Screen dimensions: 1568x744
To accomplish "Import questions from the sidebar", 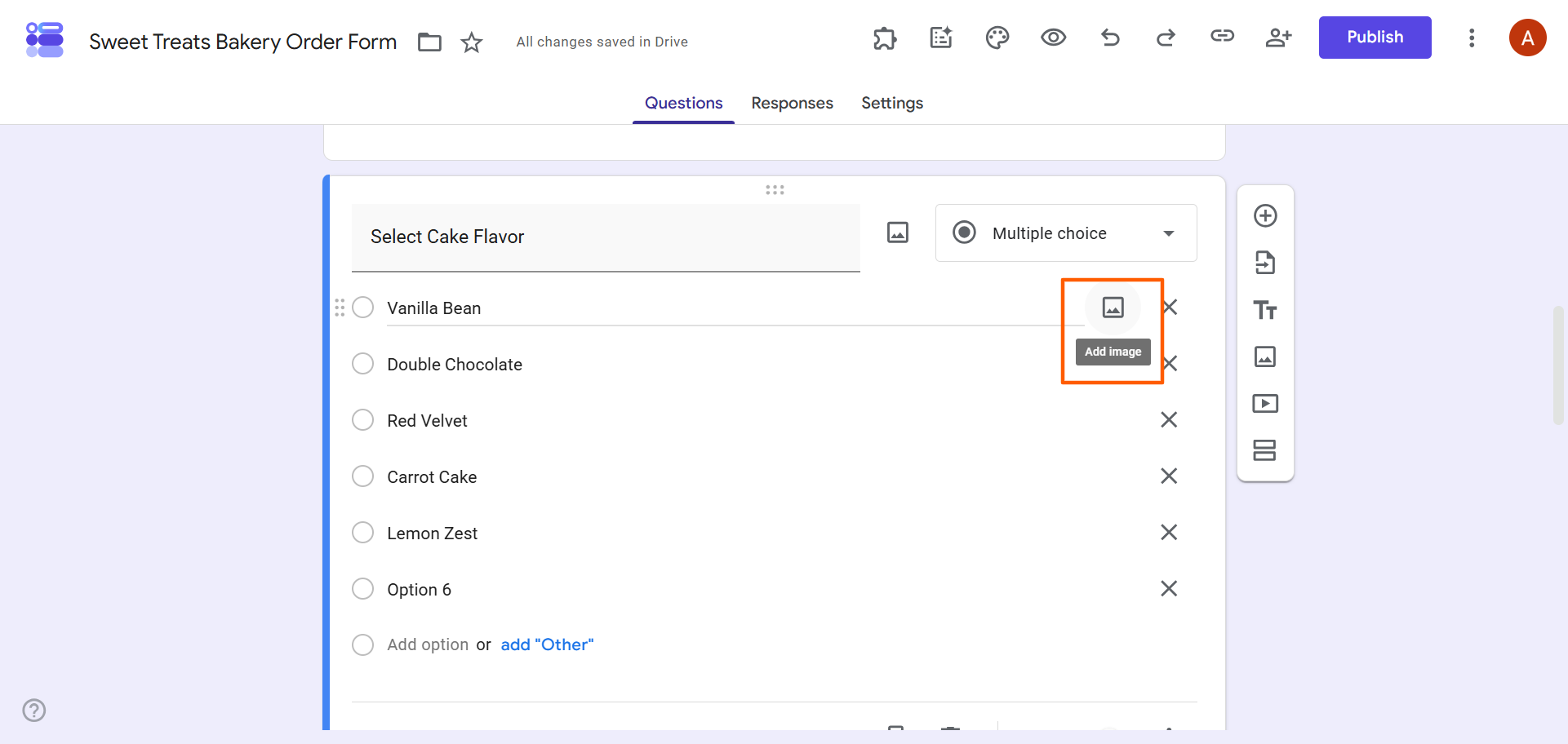I will (1265, 263).
